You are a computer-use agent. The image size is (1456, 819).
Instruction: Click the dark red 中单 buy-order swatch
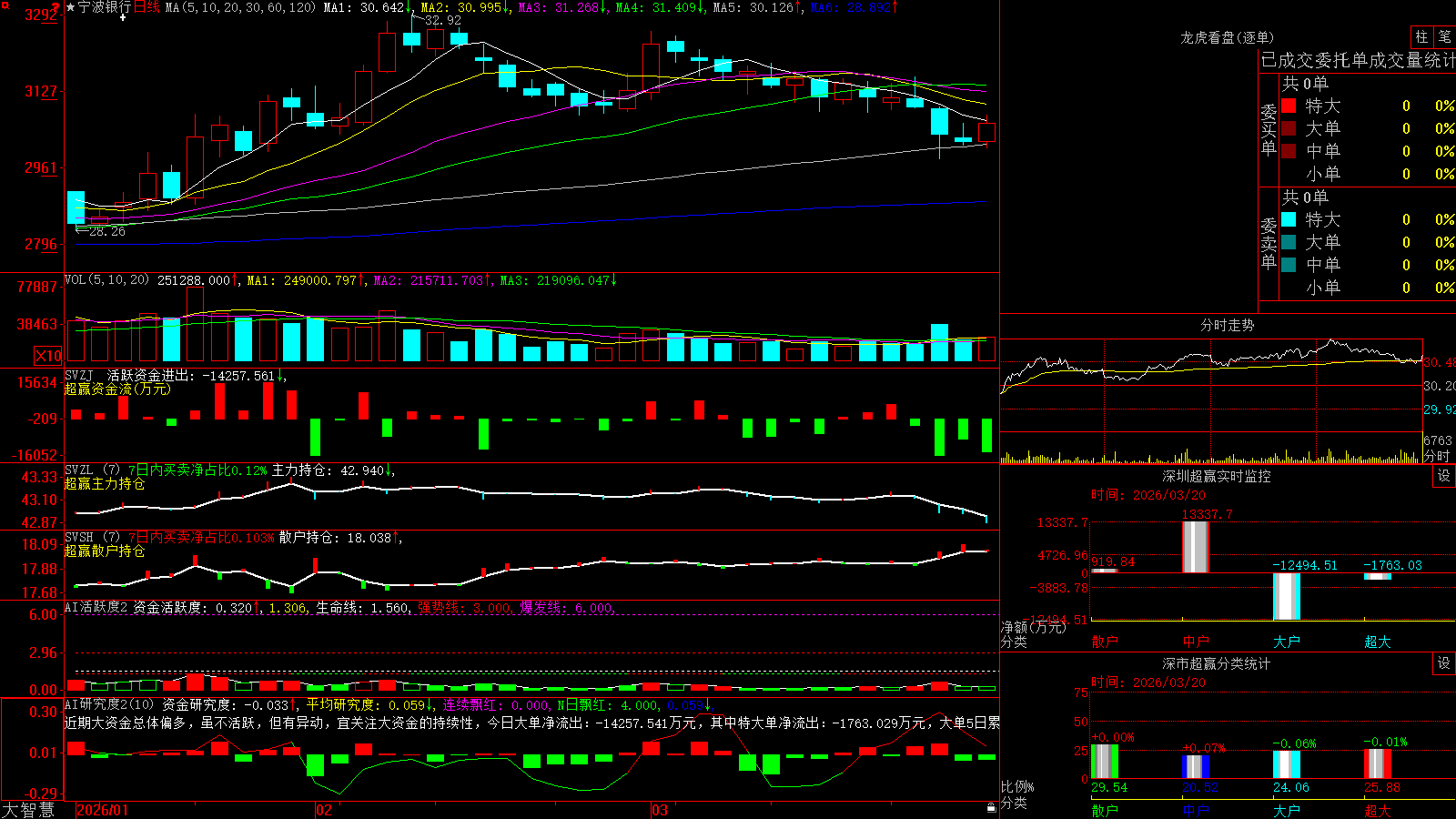[x=1289, y=151]
